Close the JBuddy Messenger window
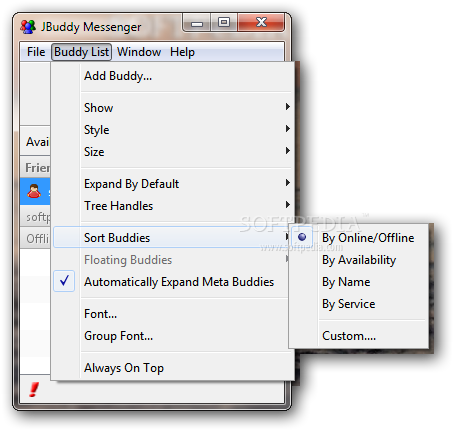454x431 pixels. [x=261, y=23]
